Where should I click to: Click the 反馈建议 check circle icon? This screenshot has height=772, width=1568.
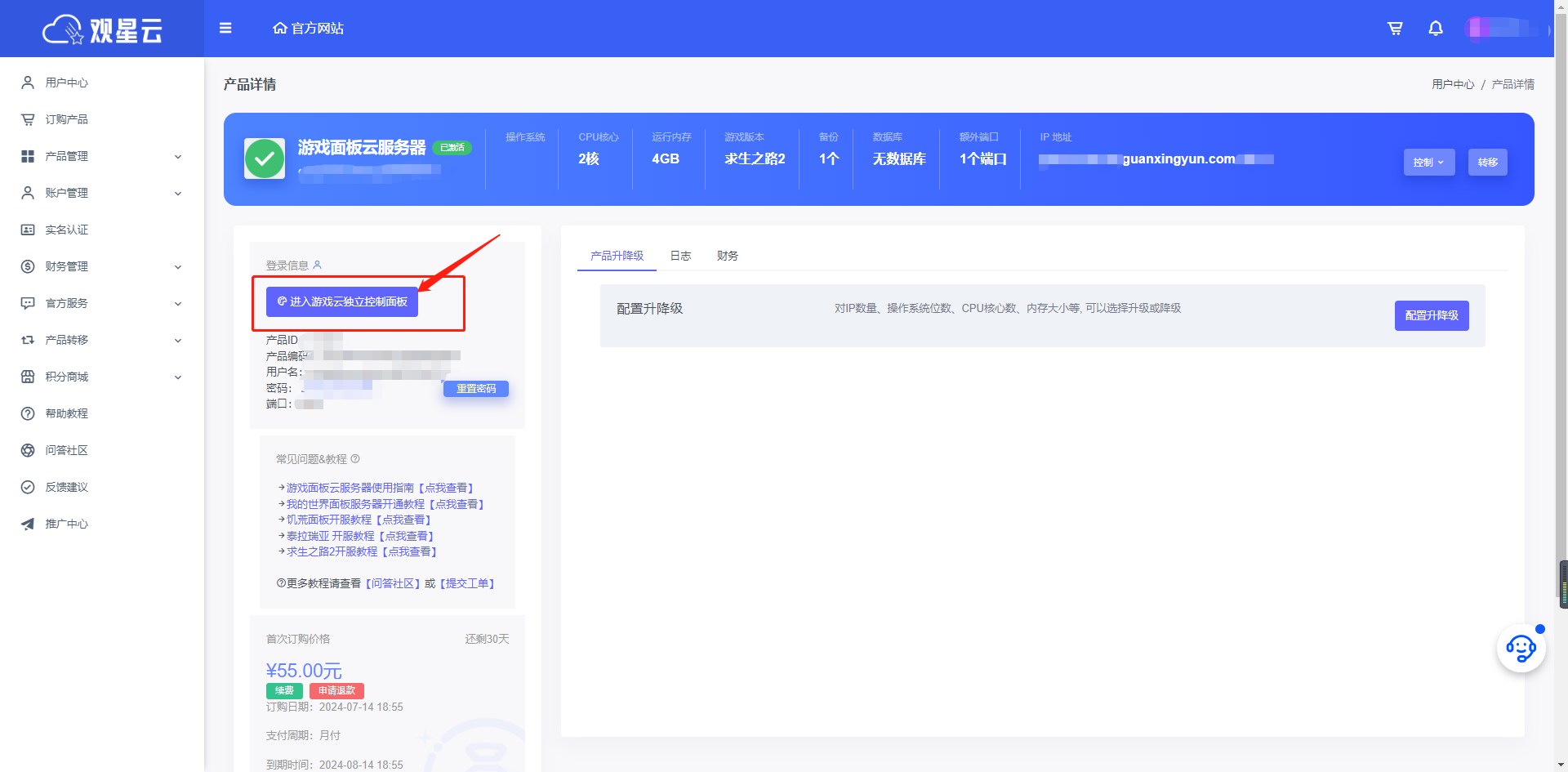[x=28, y=487]
